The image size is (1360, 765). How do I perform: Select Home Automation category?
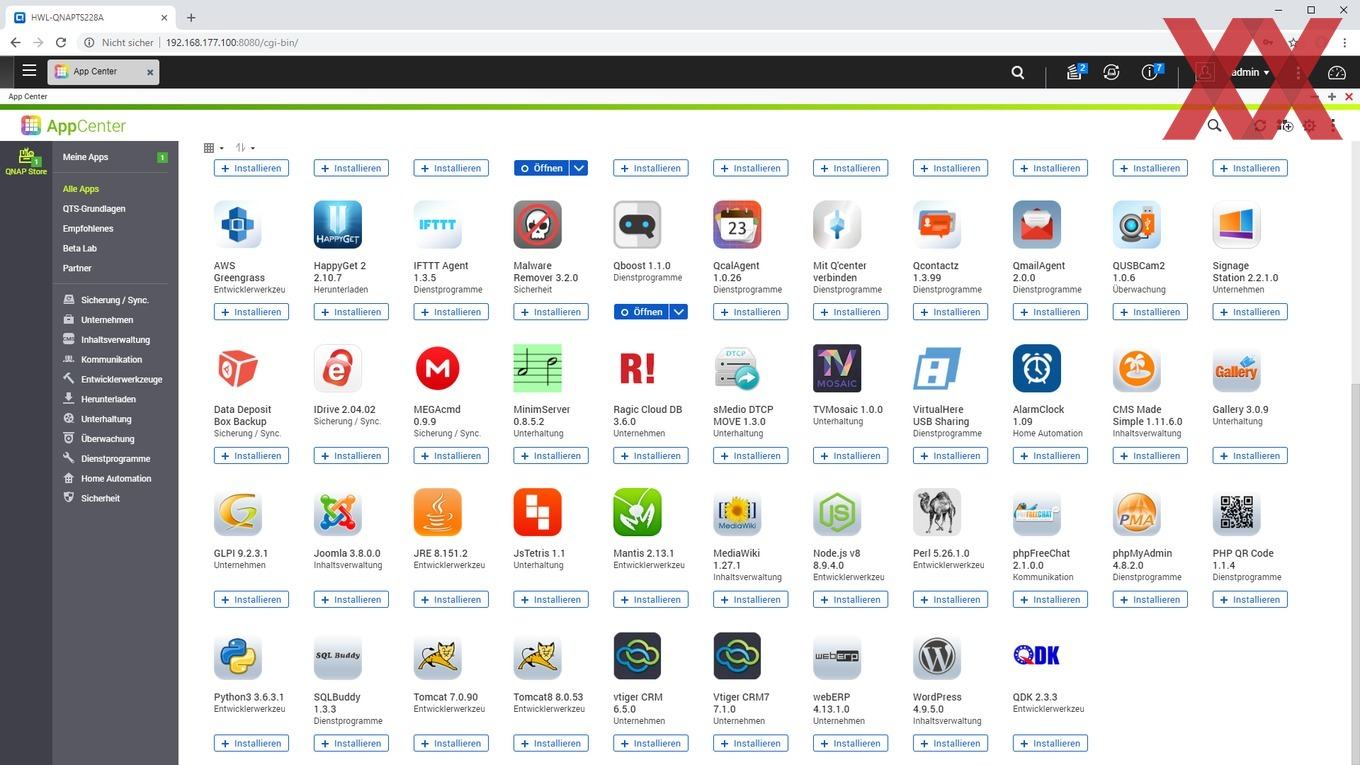114,478
